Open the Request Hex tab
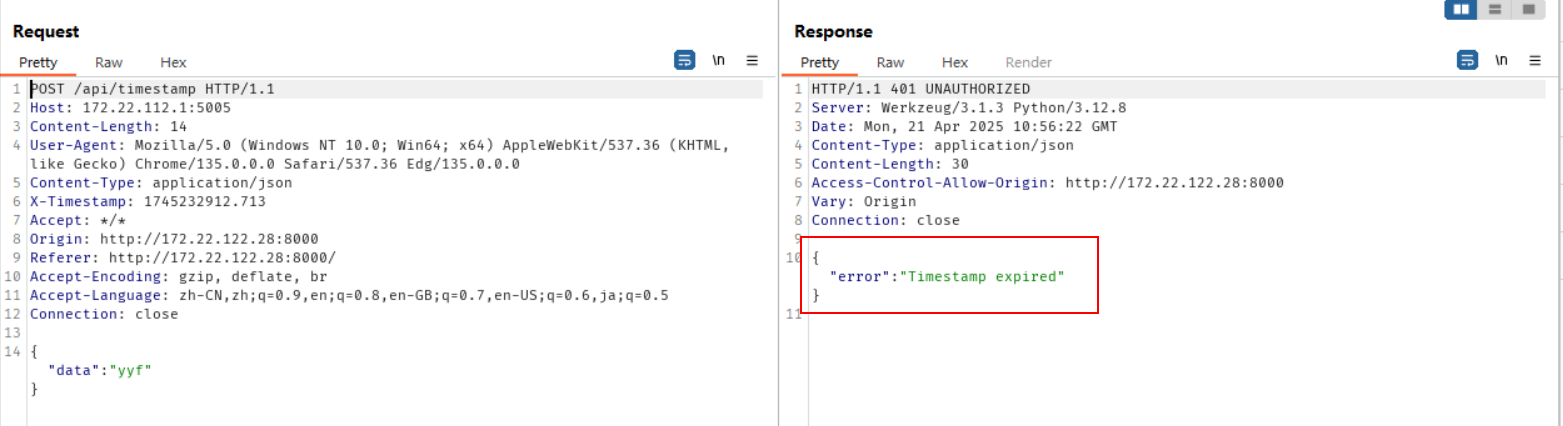The height and width of the screenshot is (426, 1563). (x=173, y=62)
